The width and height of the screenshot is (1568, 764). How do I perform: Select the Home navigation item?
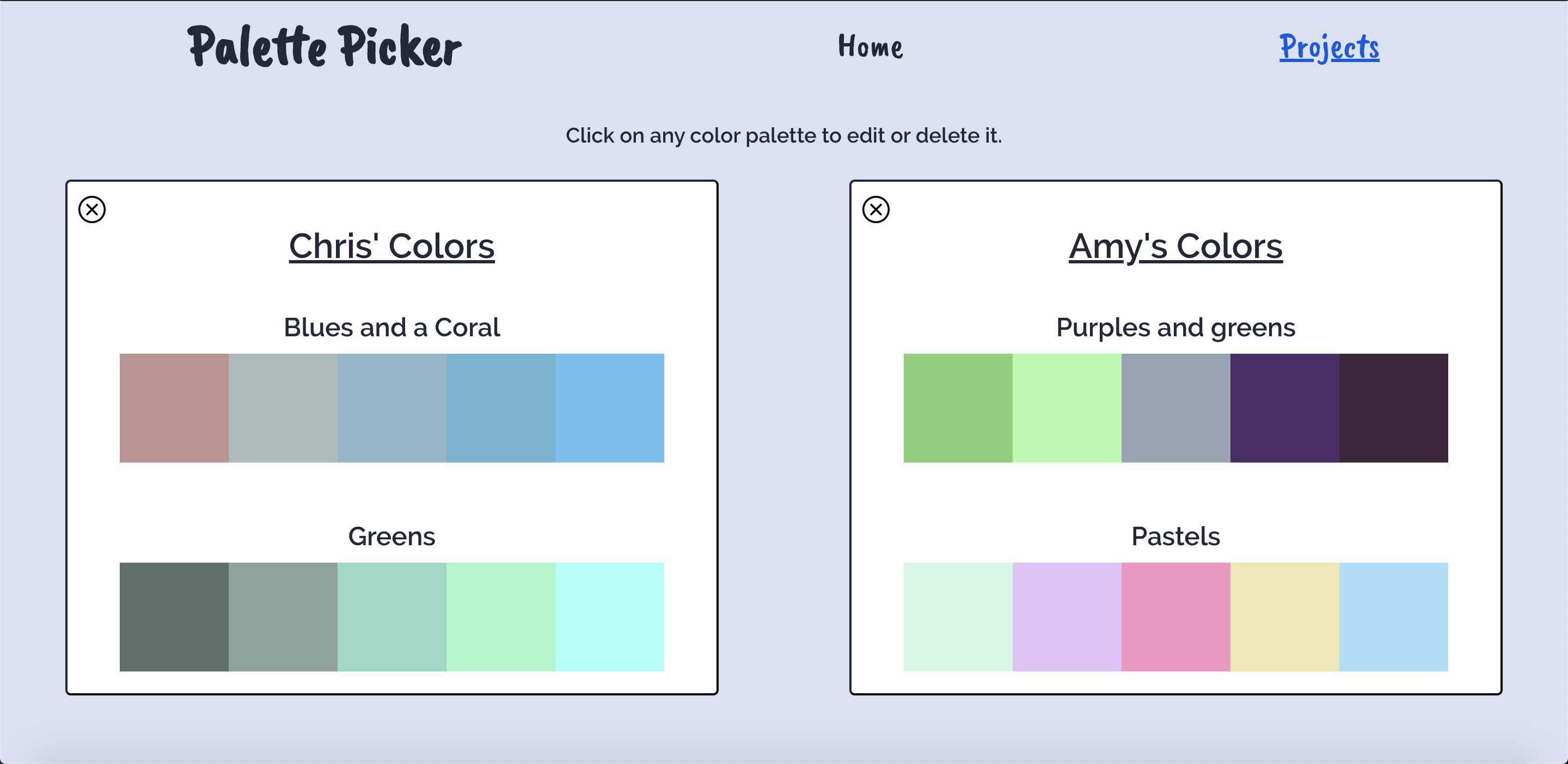point(870,47)
